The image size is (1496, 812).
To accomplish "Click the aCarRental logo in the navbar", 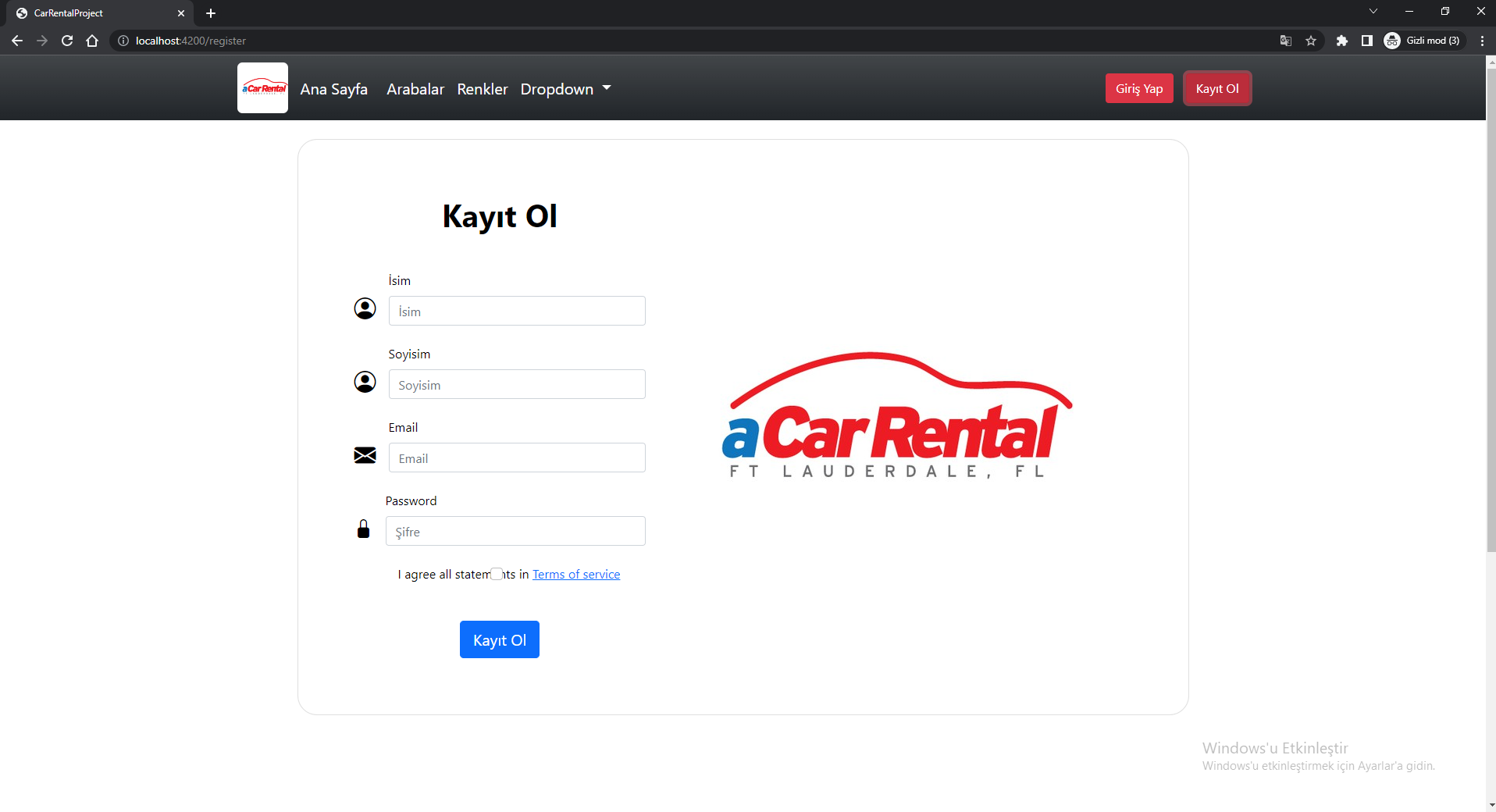I will tap(262, 87).
